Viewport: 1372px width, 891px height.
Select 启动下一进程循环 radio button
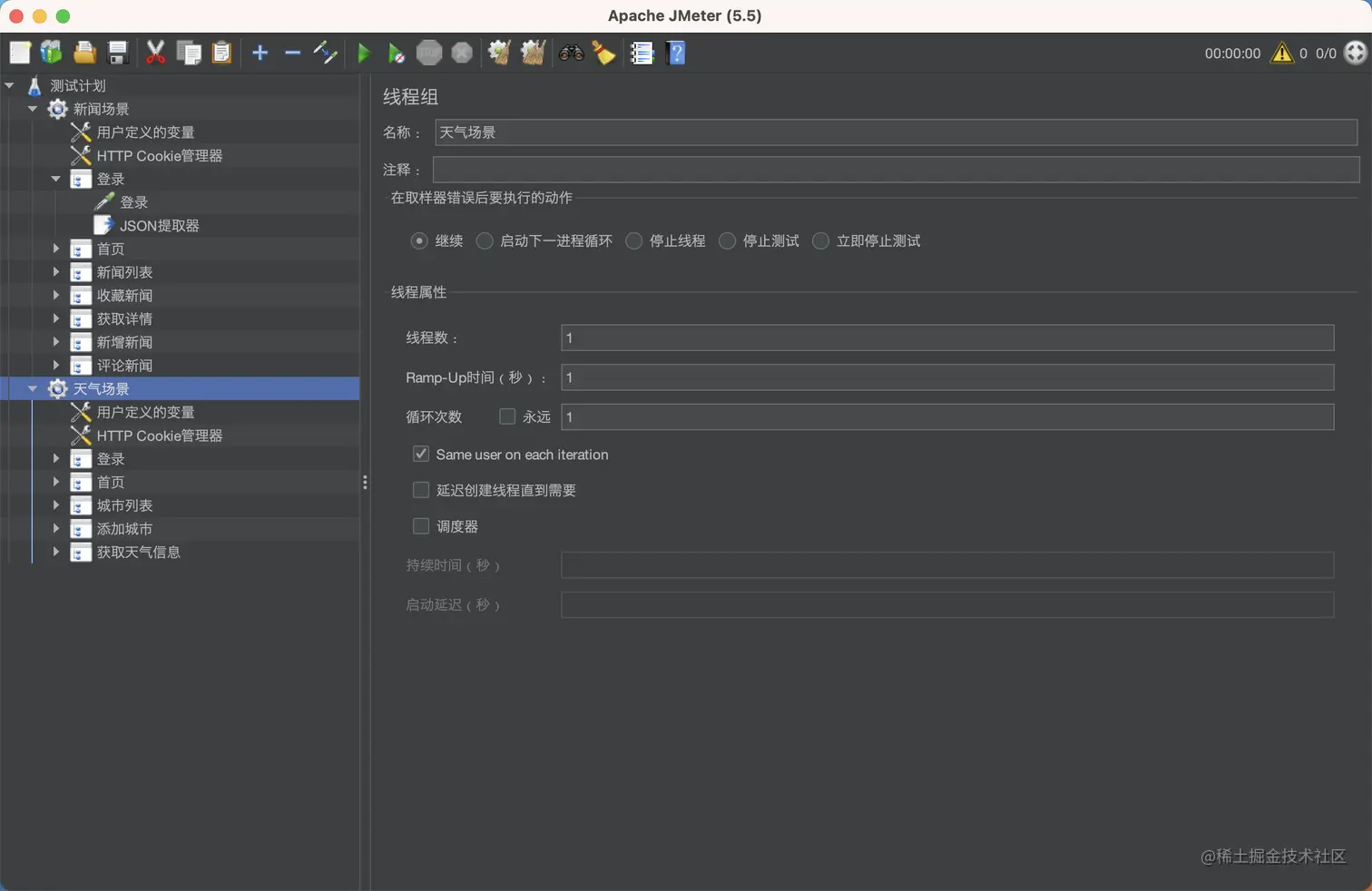(x=485, y=240)
